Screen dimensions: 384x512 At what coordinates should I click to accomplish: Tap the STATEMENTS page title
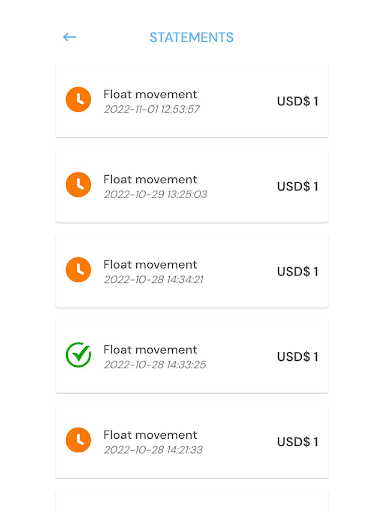[x=192, y=37]
